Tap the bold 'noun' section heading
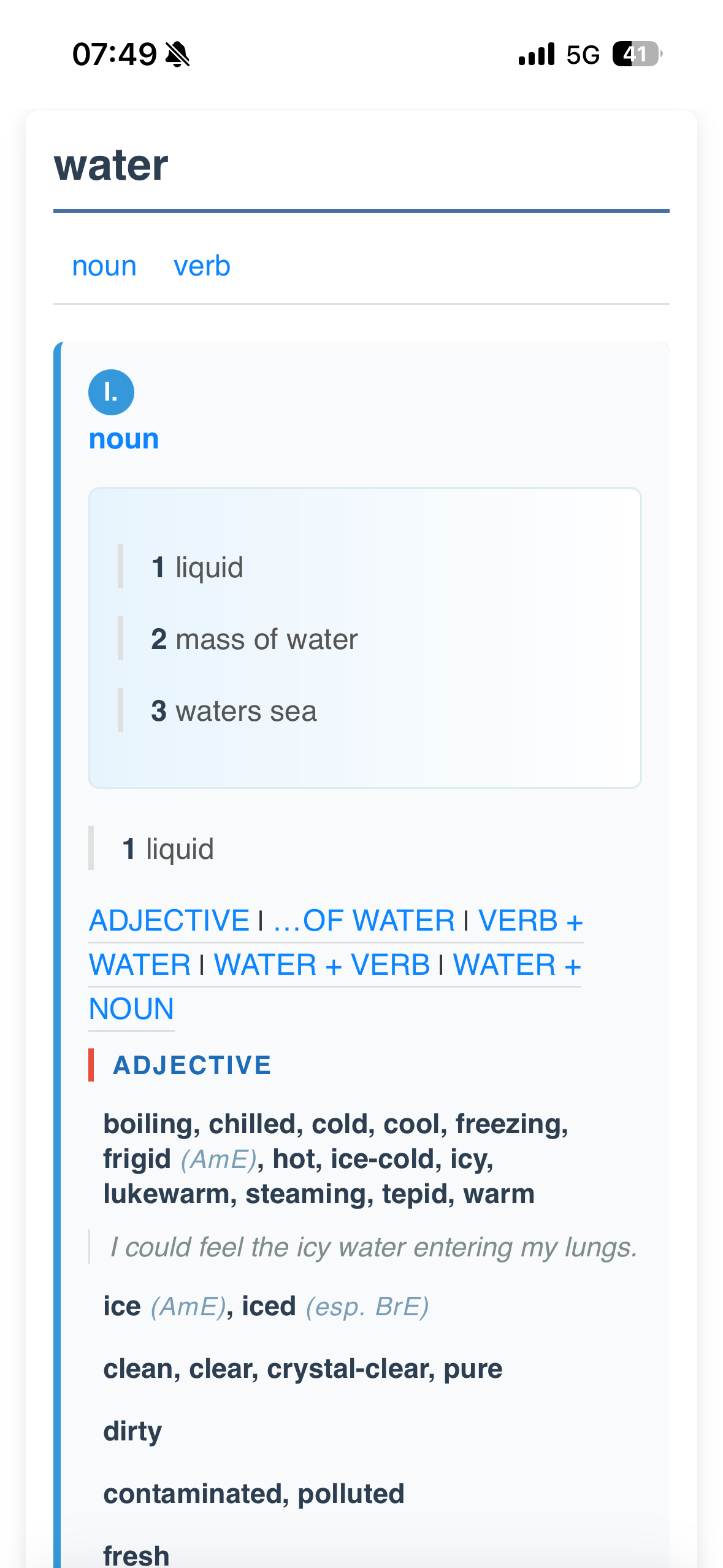This screenshot has height=1568, width=723. [124, 439]
